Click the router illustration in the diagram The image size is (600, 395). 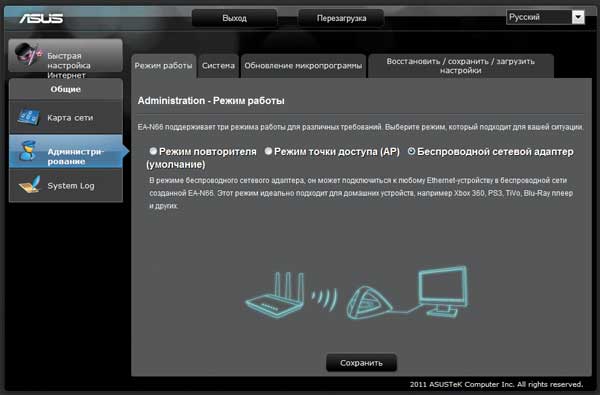(x=275, y=295)
